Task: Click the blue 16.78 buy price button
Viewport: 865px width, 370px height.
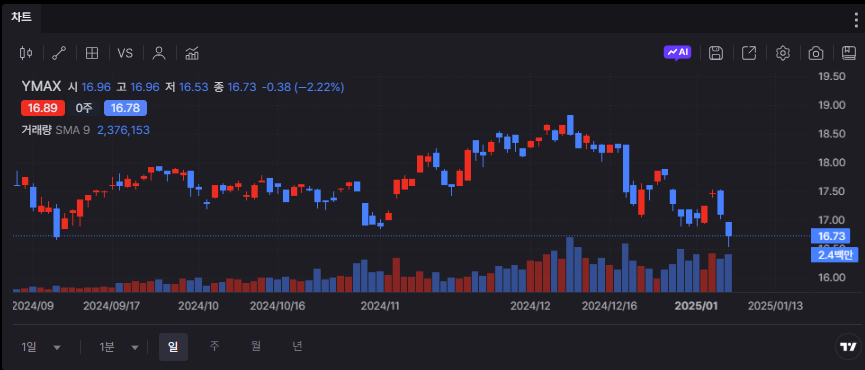Action: (x=125, y=108)
